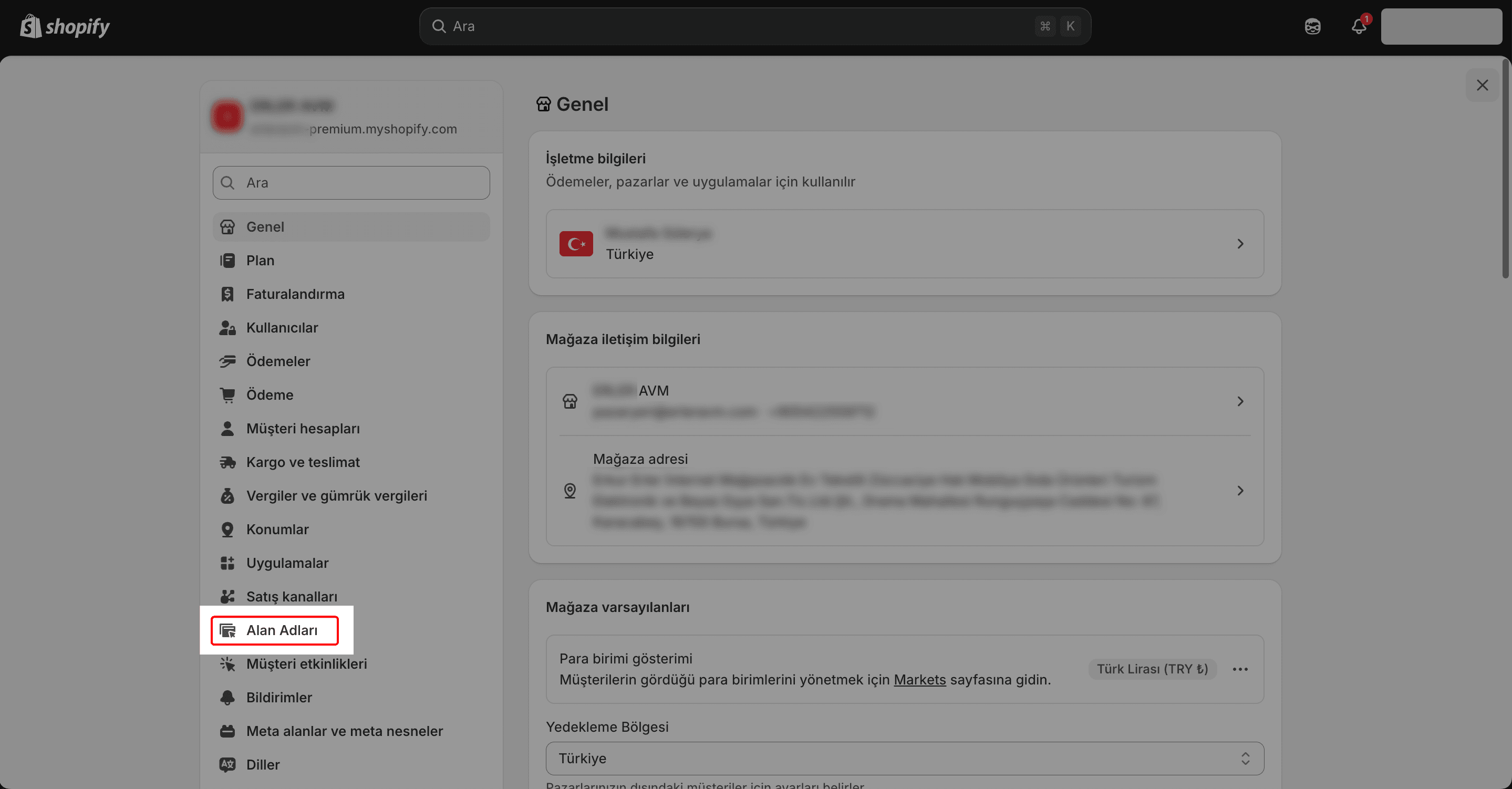This screenshot has height=789, width=1512.
Task: Click the settings sidebar Ara search field
Action: click(351, 183)
